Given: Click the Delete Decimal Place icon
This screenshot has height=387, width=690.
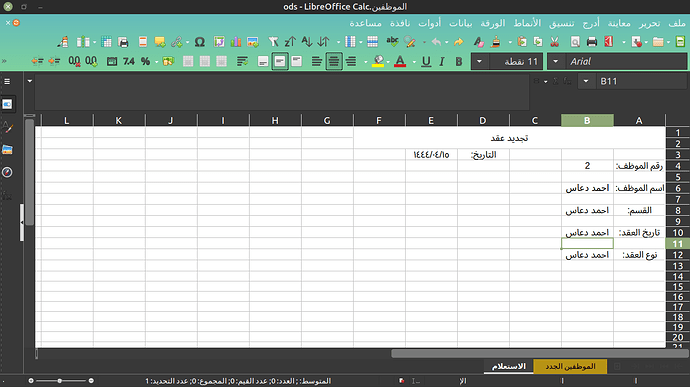Looking at the screenshot, I should click(74, 61).
